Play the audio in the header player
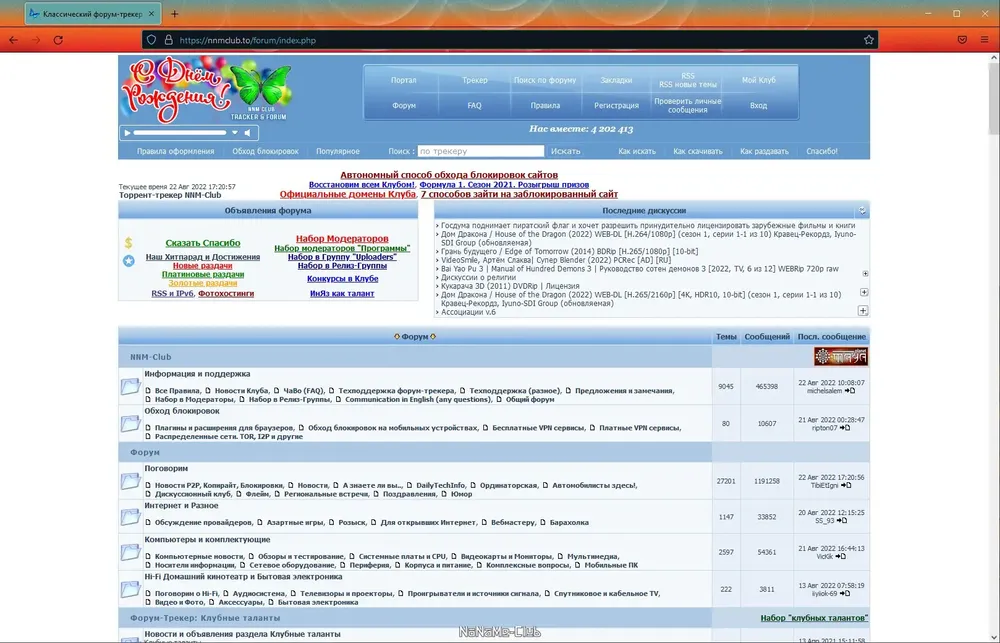 click(x=127, y=133)
